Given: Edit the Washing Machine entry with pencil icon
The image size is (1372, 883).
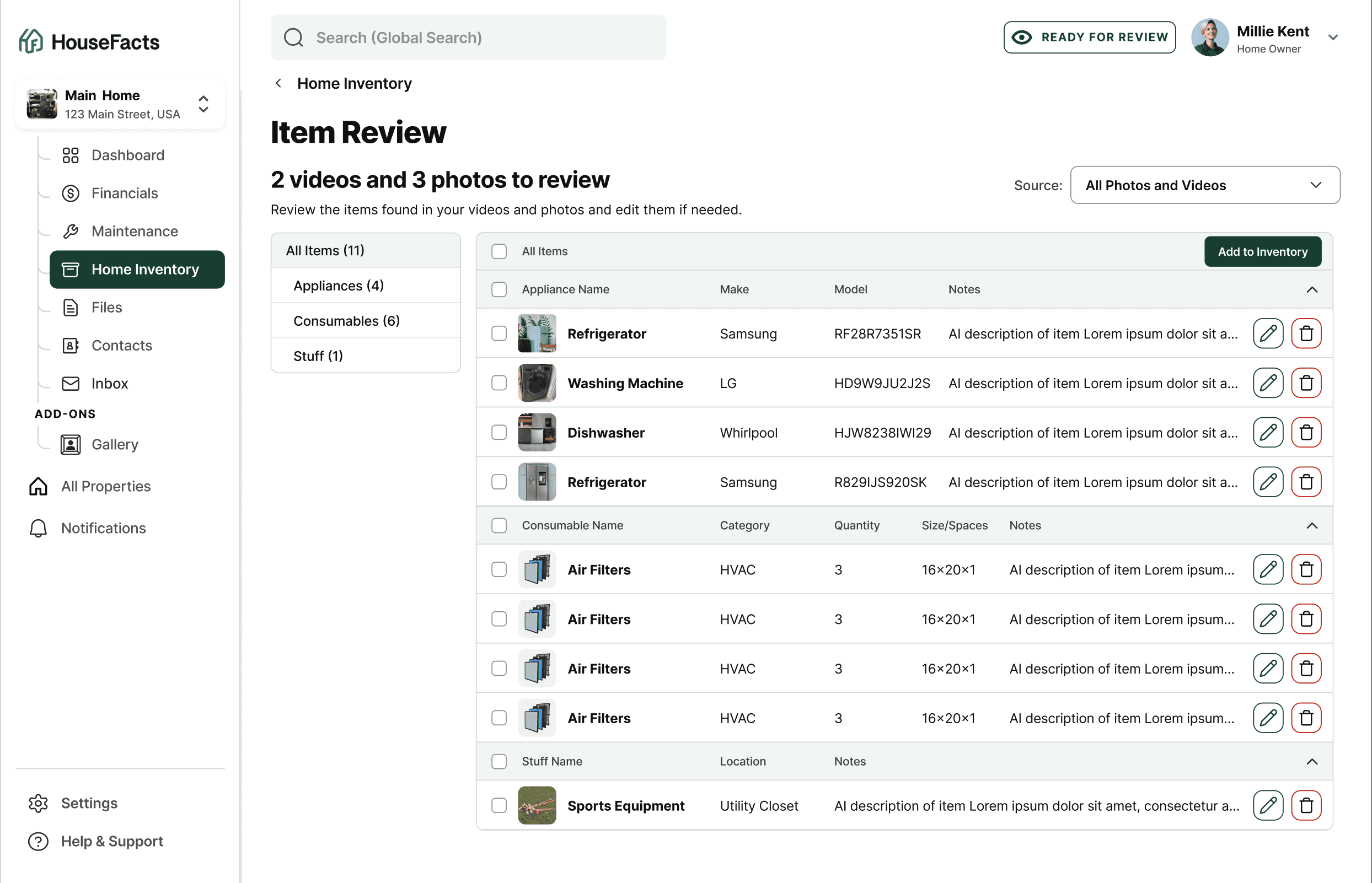Looking at the screenshot, I should coord(1268,383).
